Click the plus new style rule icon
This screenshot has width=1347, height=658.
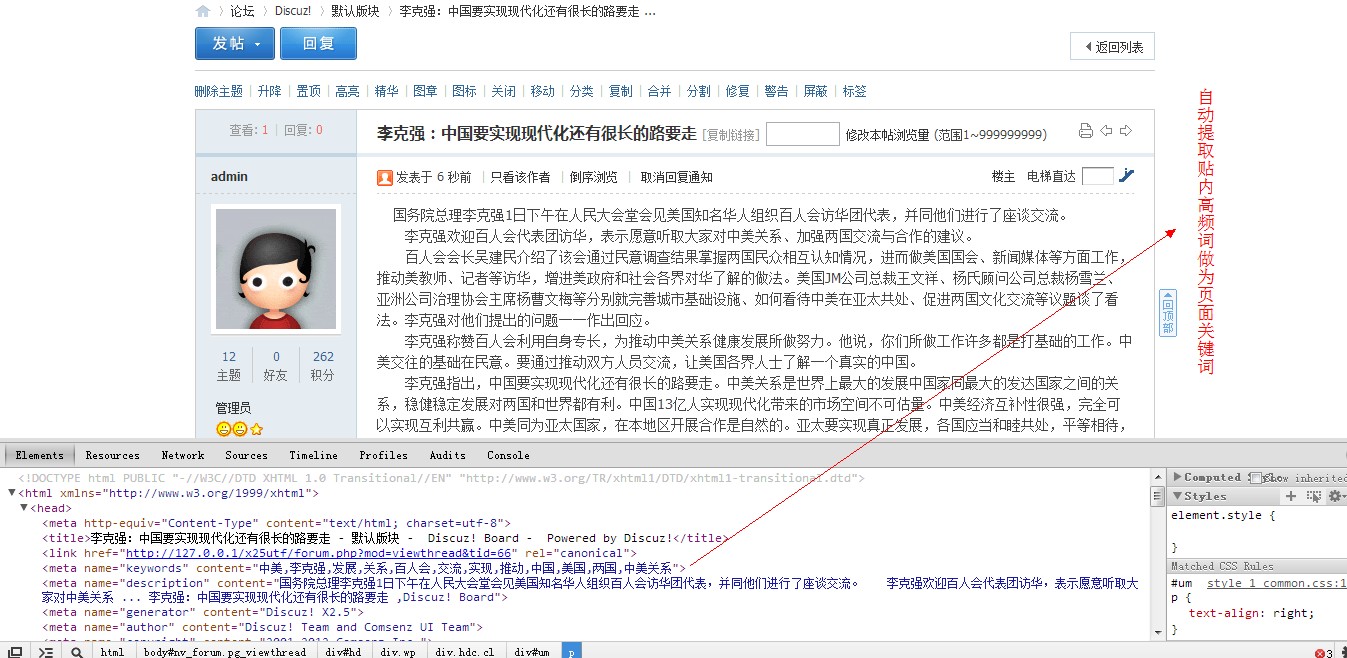click(x=1291, y=496)
